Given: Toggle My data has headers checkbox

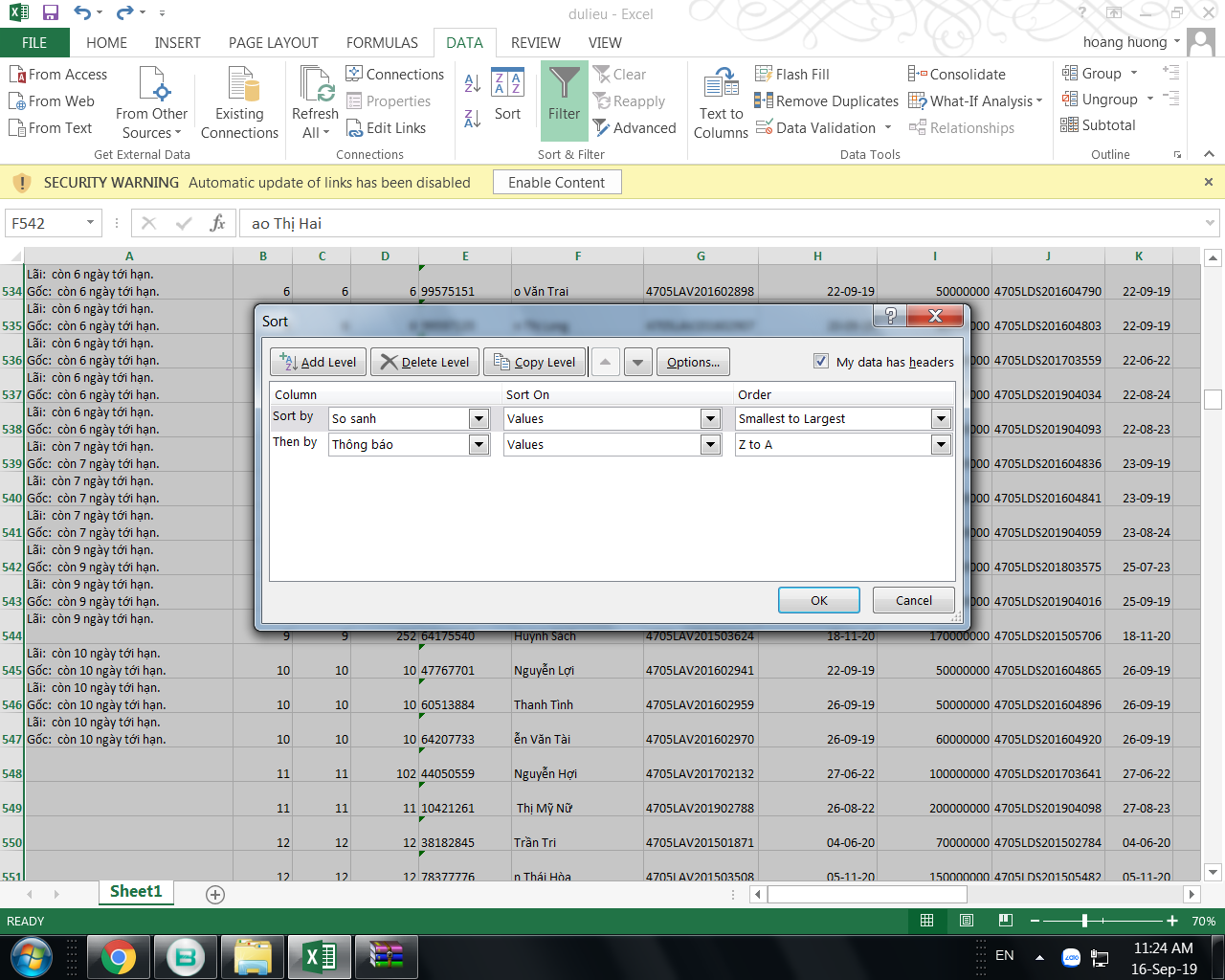Looking at the screenshot, I should pos(820,361).
